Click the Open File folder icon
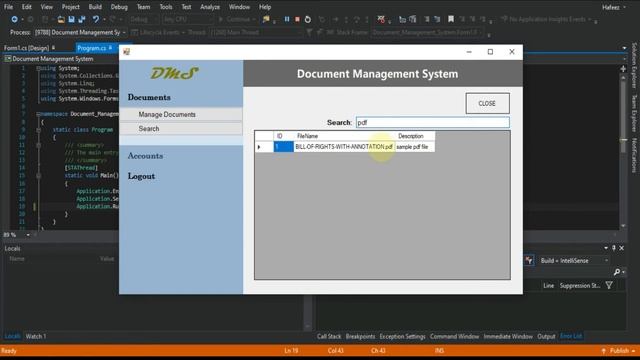Screen dimensions: 640x360 [x=61, y=19]
